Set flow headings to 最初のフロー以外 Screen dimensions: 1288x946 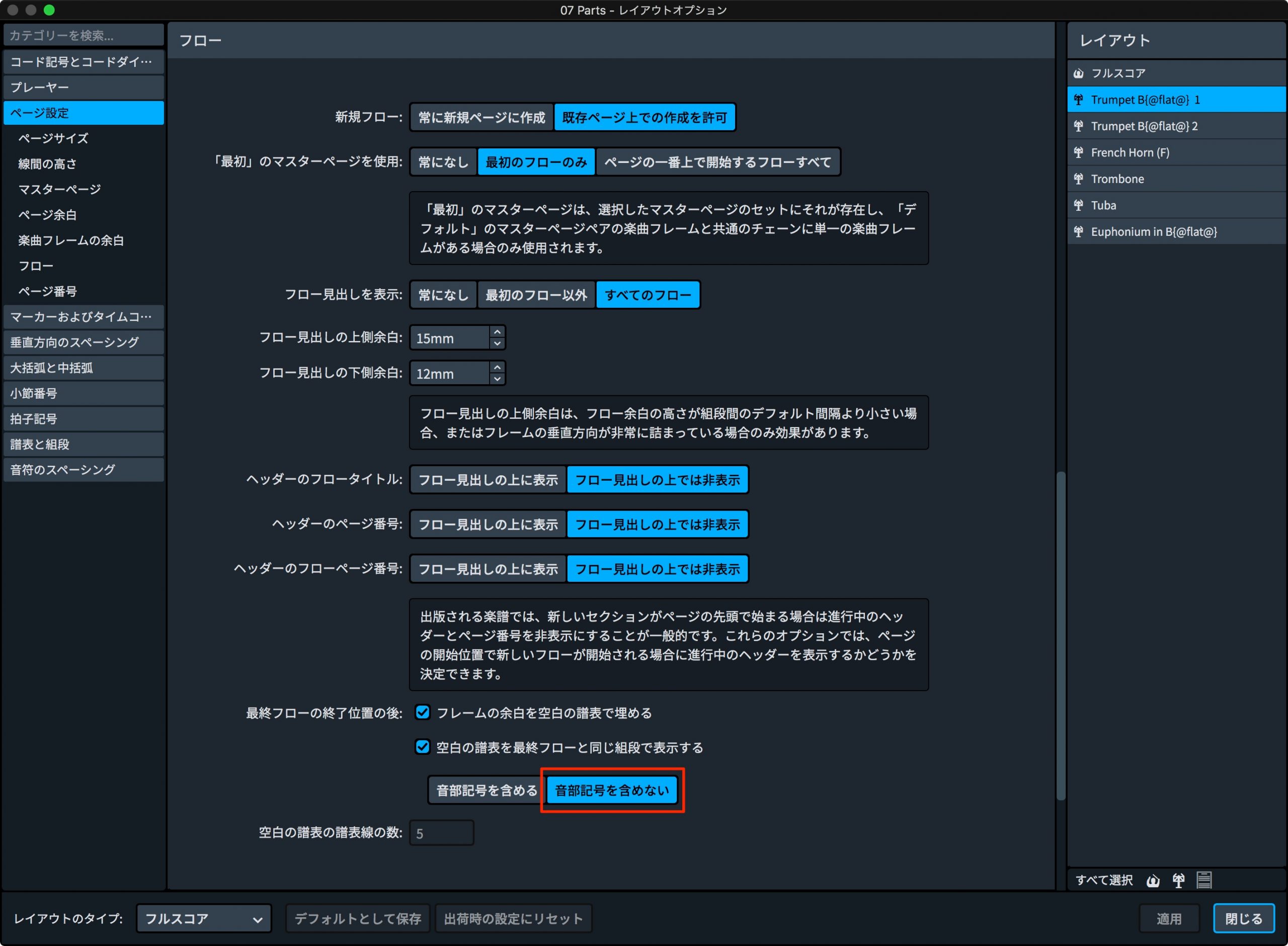(536, 295)
